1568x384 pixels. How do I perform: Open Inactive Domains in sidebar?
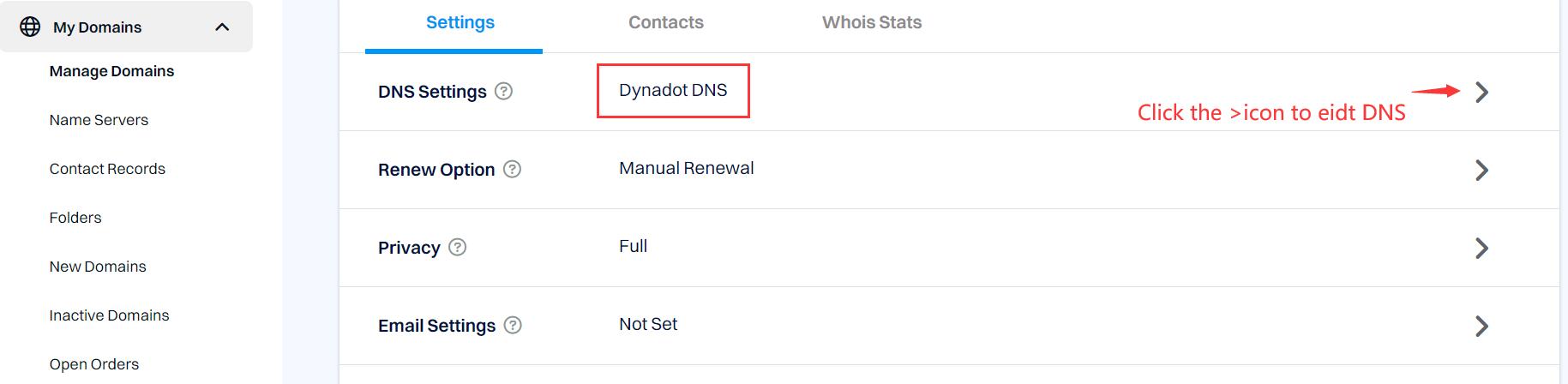[x=109, y=315]
